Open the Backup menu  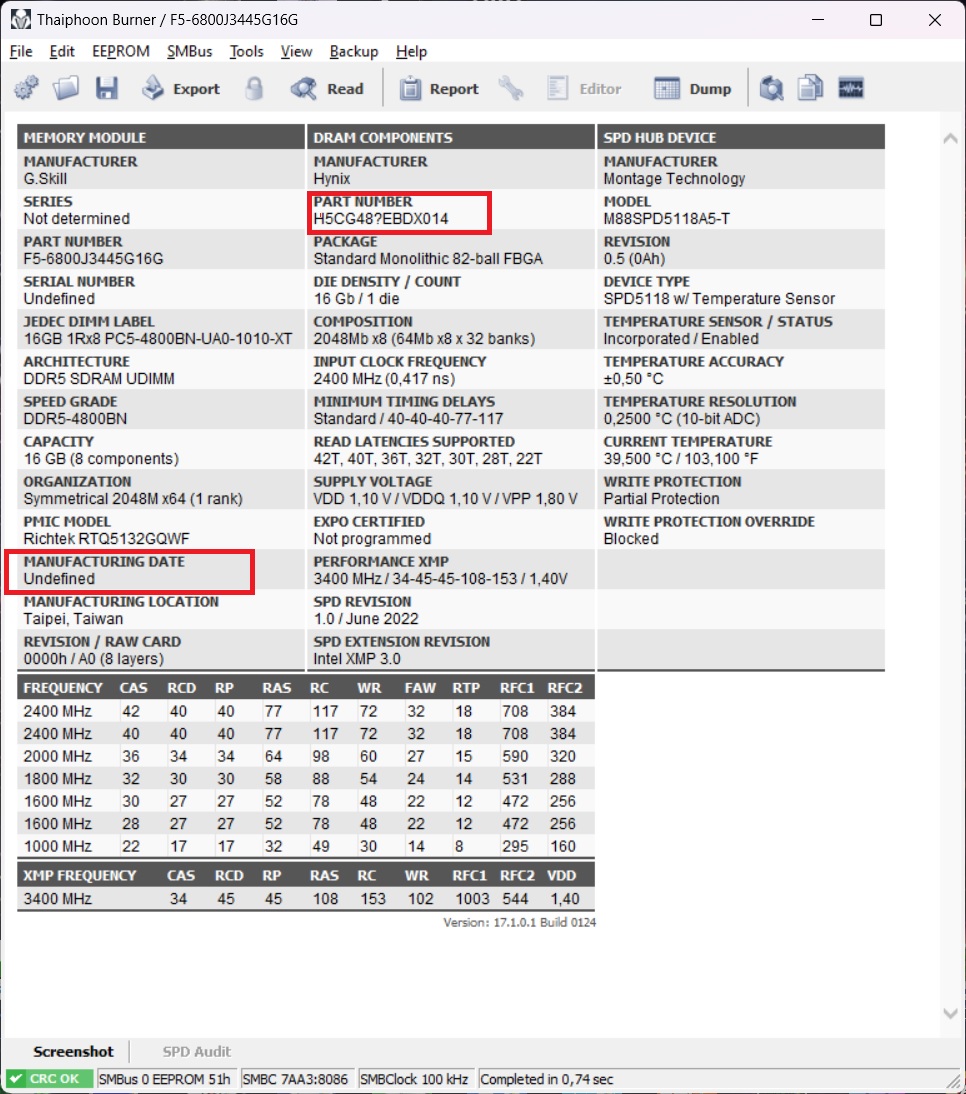pos(354,52)
